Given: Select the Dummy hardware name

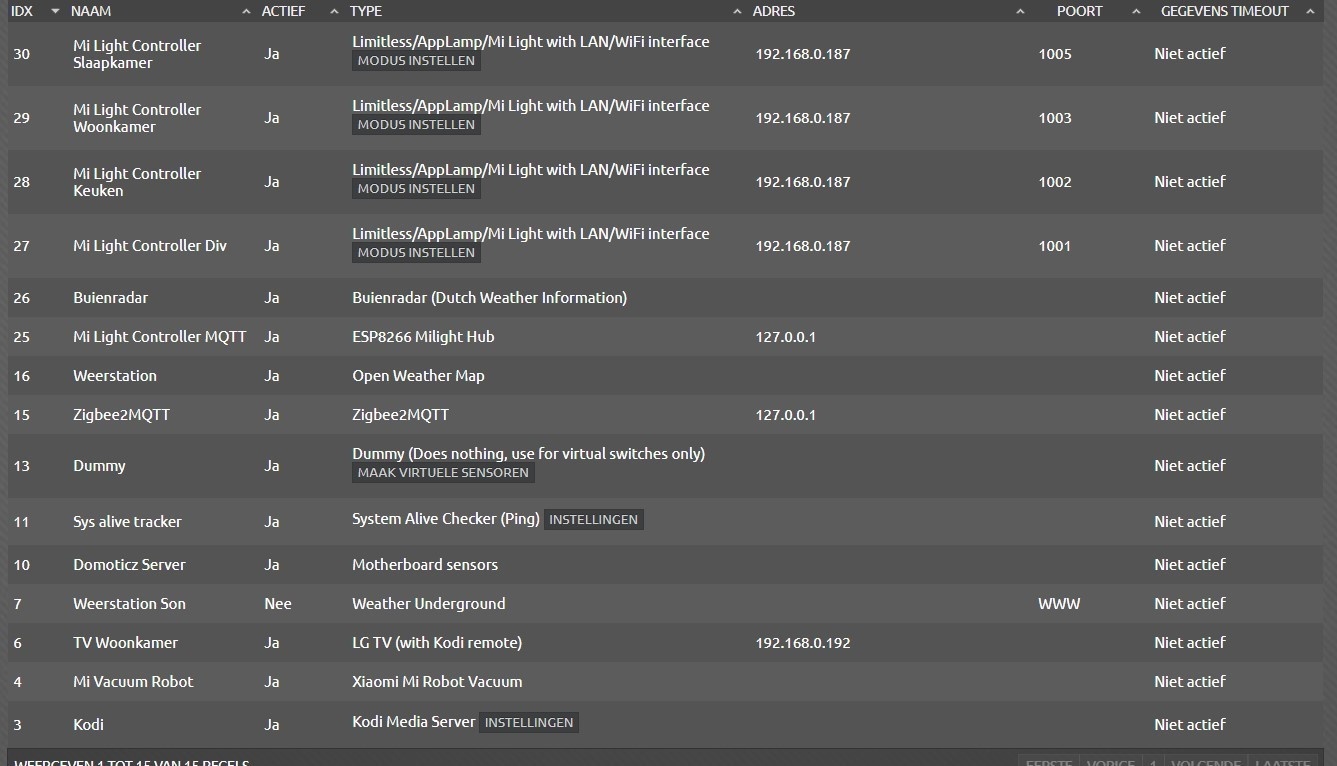Looking at the screenshot, I should pyautogui.click(x=99, y=466).
